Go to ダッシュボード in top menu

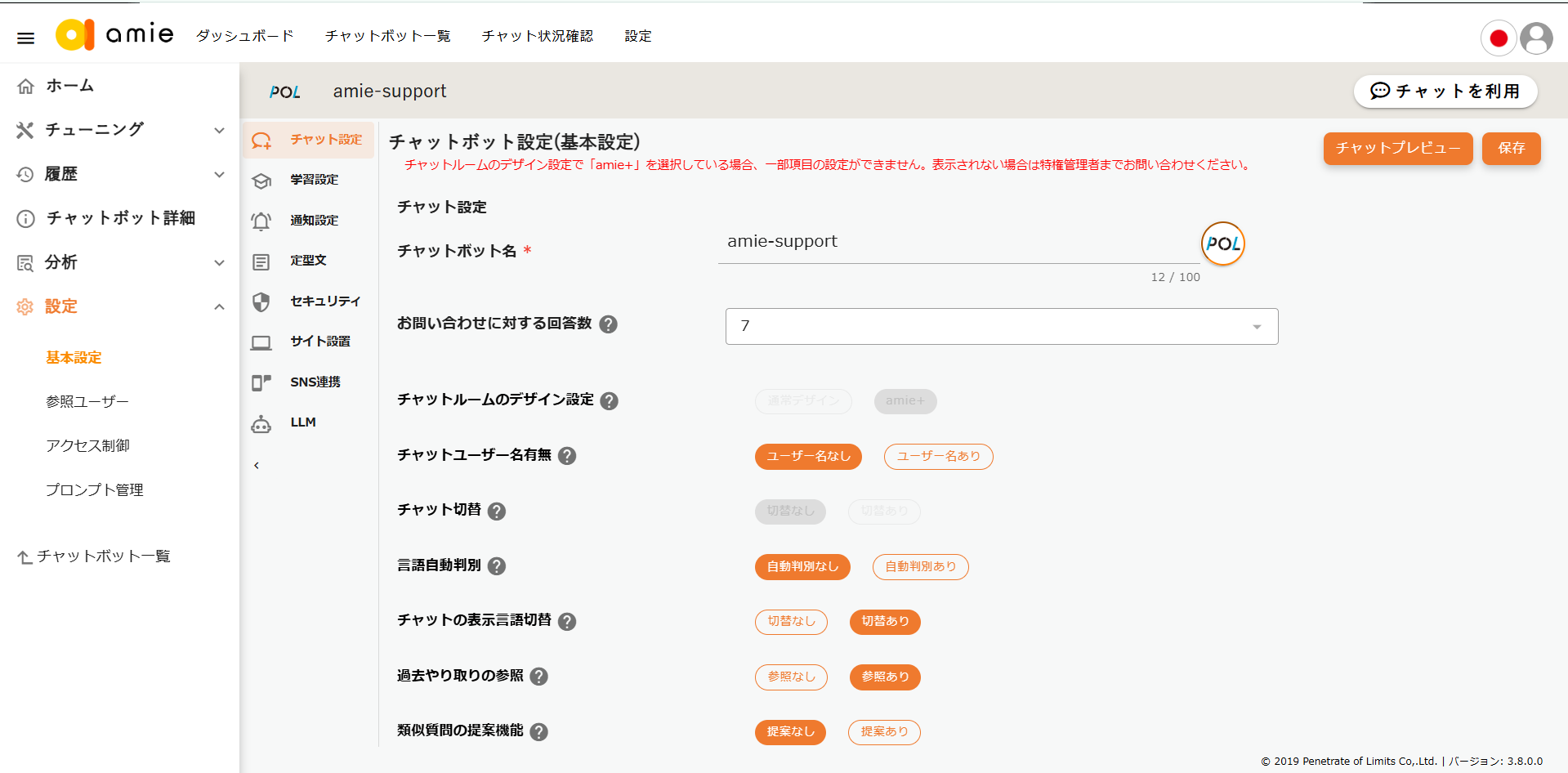click(x=244, y=36)
